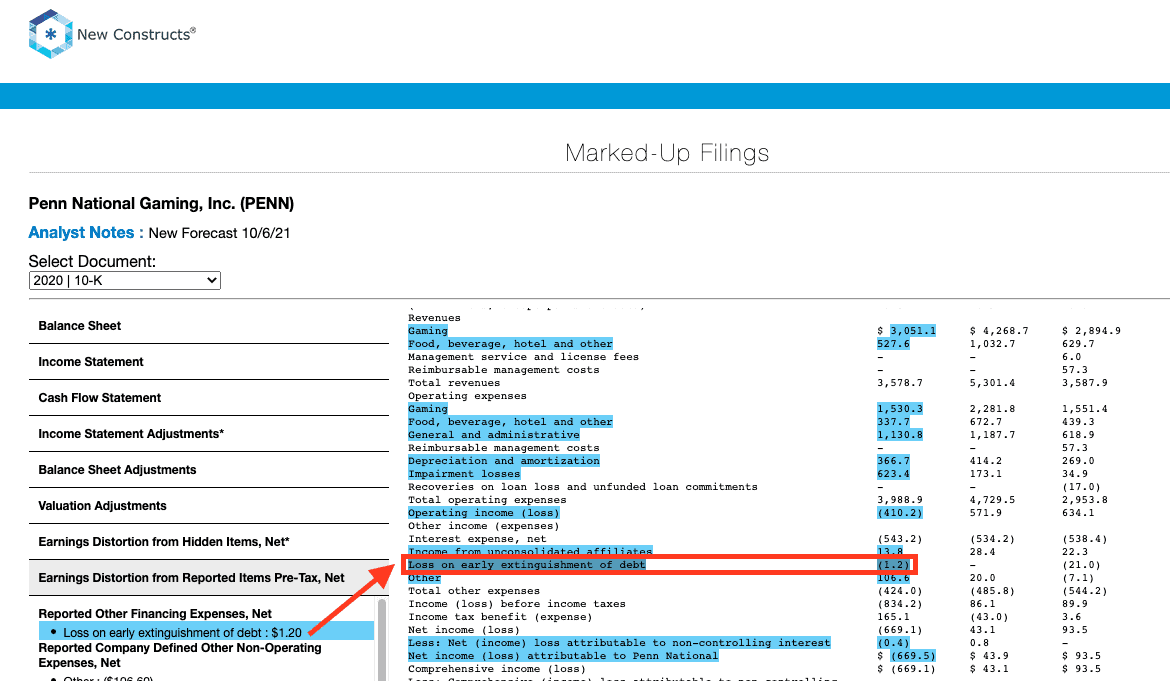Viewport: 1170px width, 681px height.
Task: Click highlighted value 527.6
Action: coord(893,344)
